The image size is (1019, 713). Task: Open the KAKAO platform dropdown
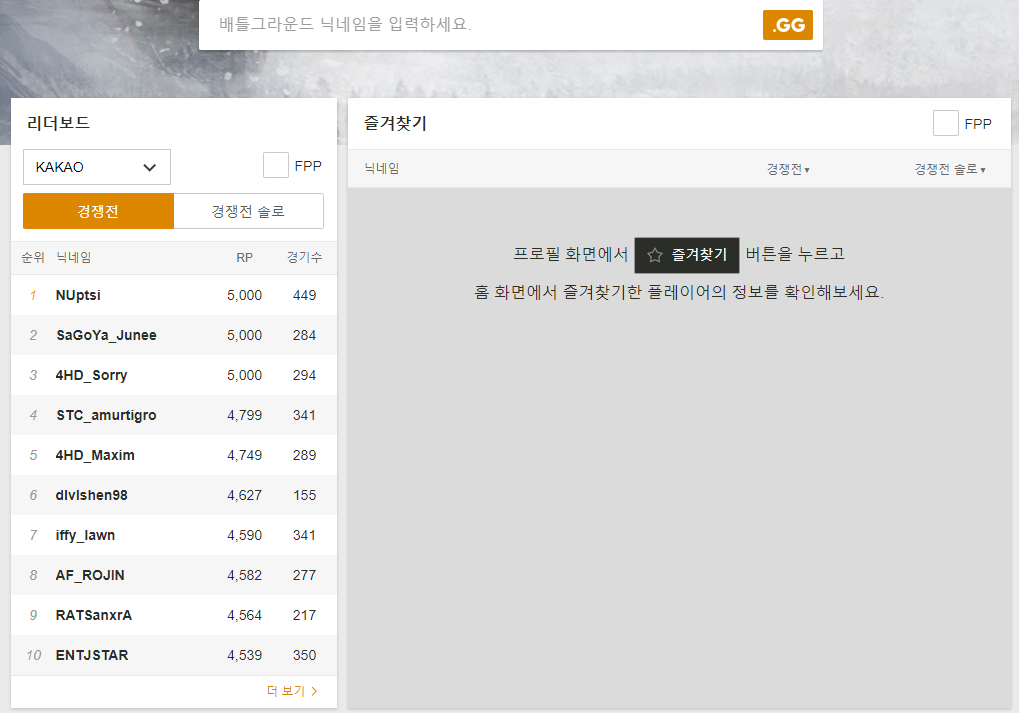point(97,167)
